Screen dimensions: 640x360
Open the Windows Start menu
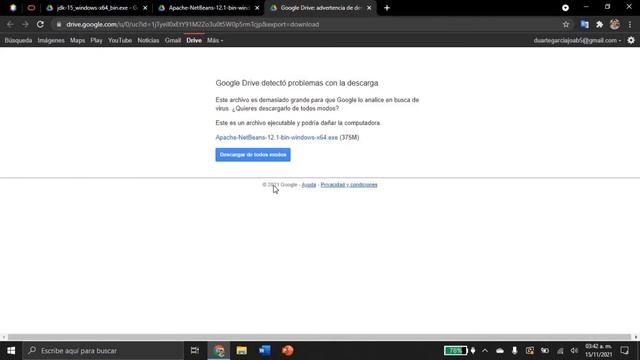pos(11,351)
